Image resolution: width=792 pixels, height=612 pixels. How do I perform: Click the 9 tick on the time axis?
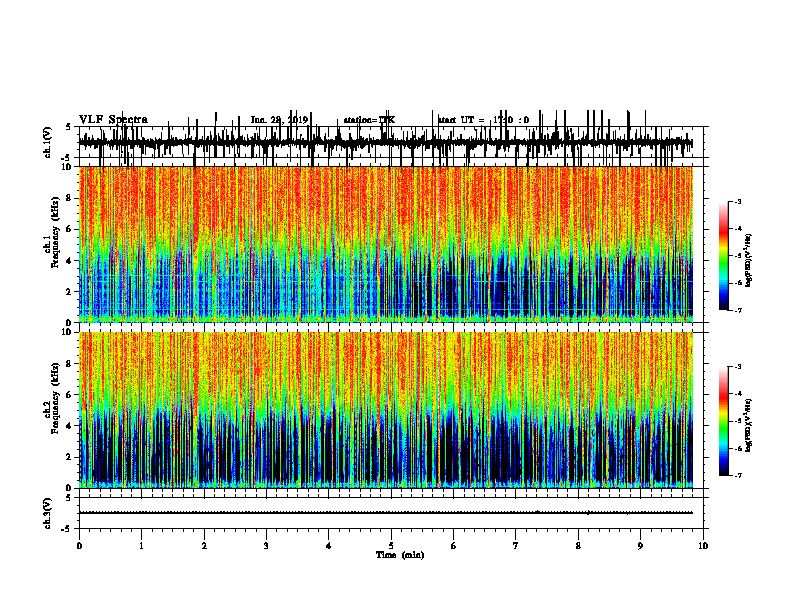(x=640, y=546)
